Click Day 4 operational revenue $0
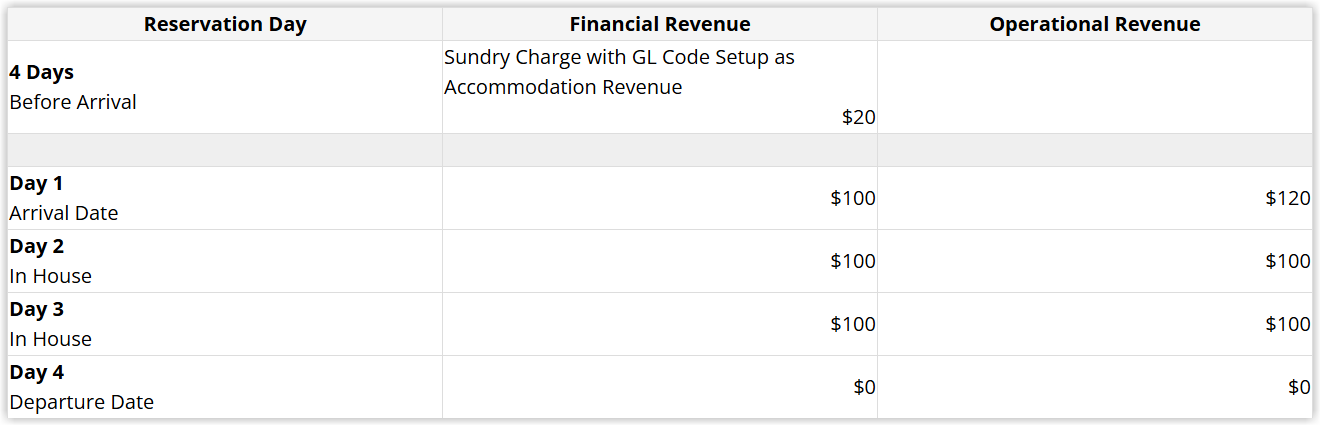1321x426 pixels. pos(1299,387)
